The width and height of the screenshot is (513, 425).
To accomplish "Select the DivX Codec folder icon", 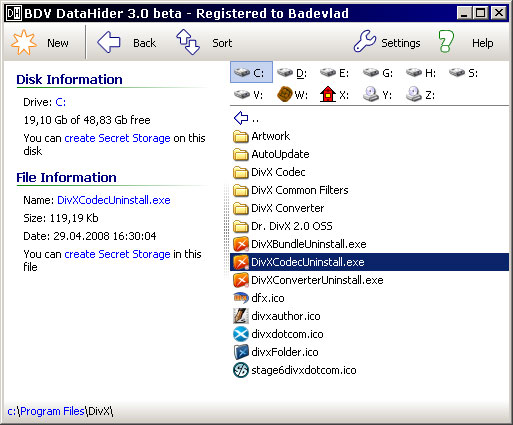I will (x=241, y=173).
